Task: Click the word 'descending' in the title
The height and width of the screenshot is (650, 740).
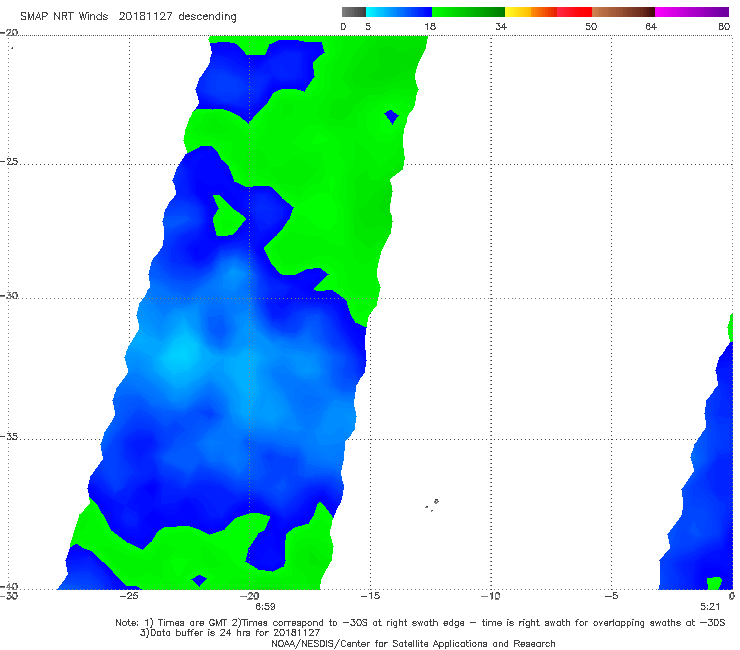Action: (208, 17)
